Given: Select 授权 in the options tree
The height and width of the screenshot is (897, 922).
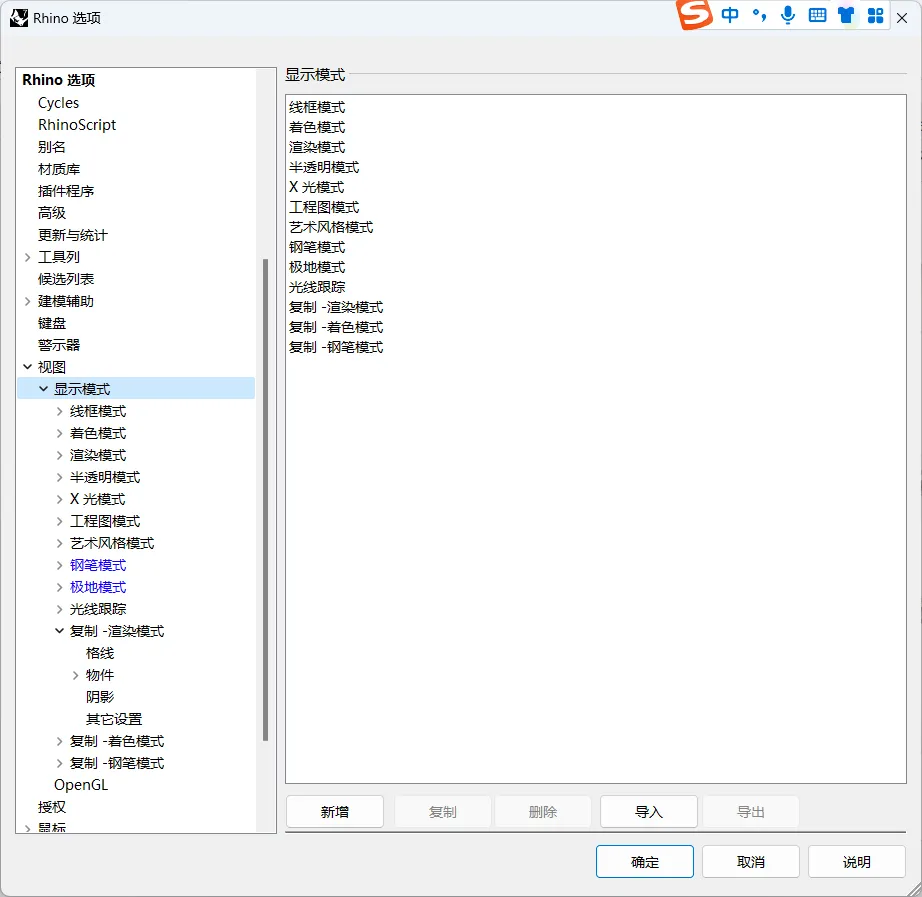Looking at the screenshot, I should (x=52, y=807).
